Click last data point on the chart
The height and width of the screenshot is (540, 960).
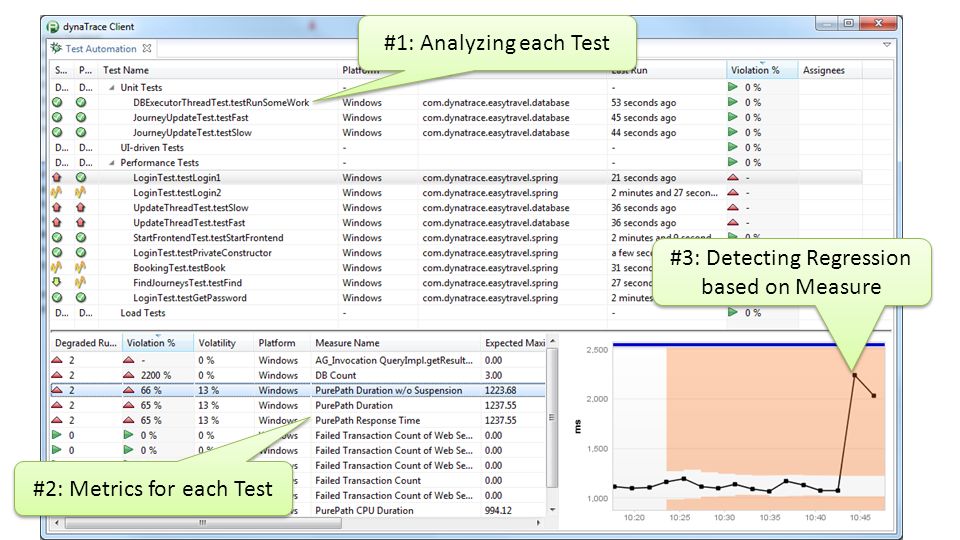point(874,396)
